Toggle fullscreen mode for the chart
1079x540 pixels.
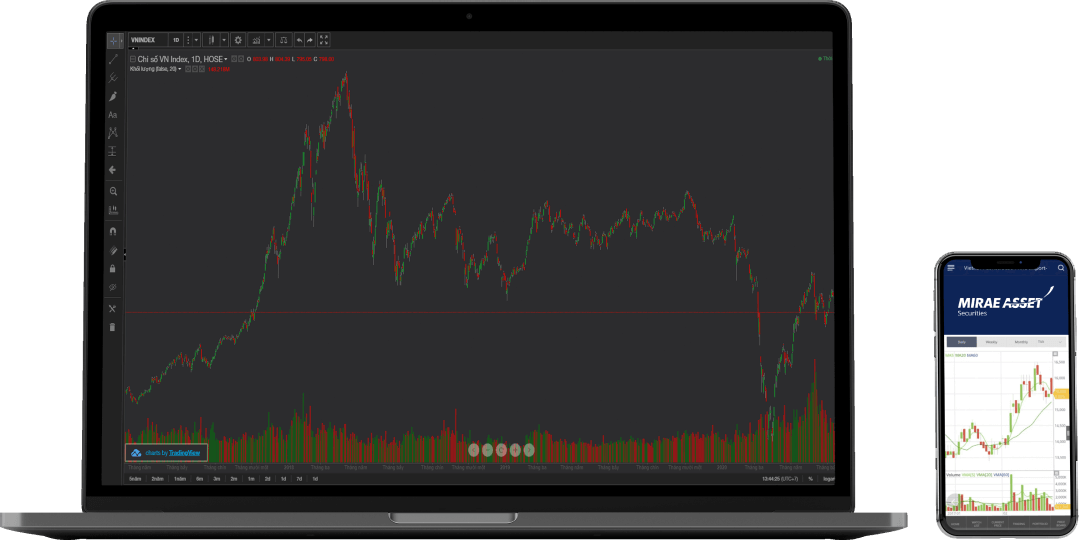pos(324,40)
